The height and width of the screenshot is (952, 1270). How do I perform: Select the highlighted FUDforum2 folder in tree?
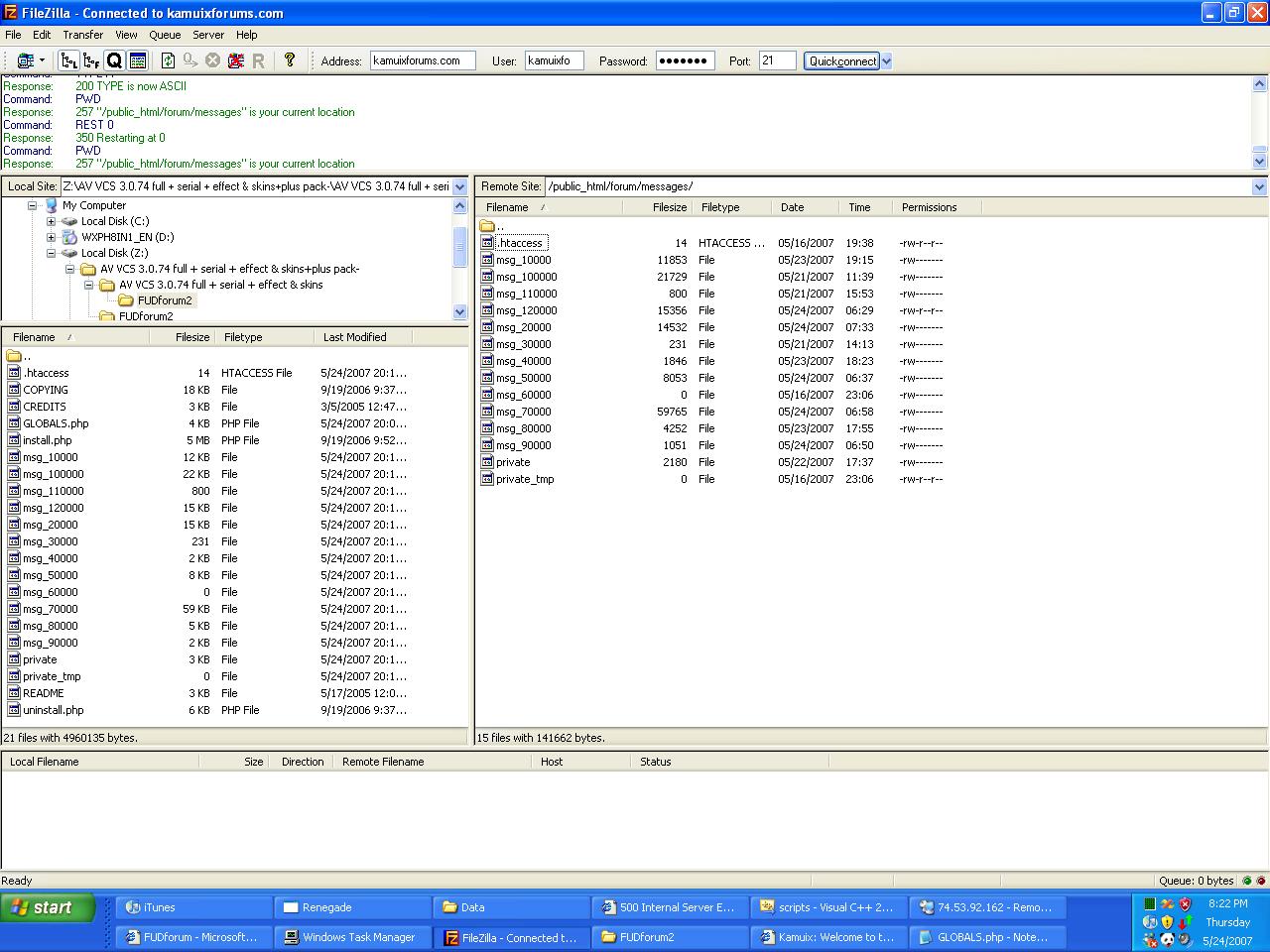coord(165,300)
